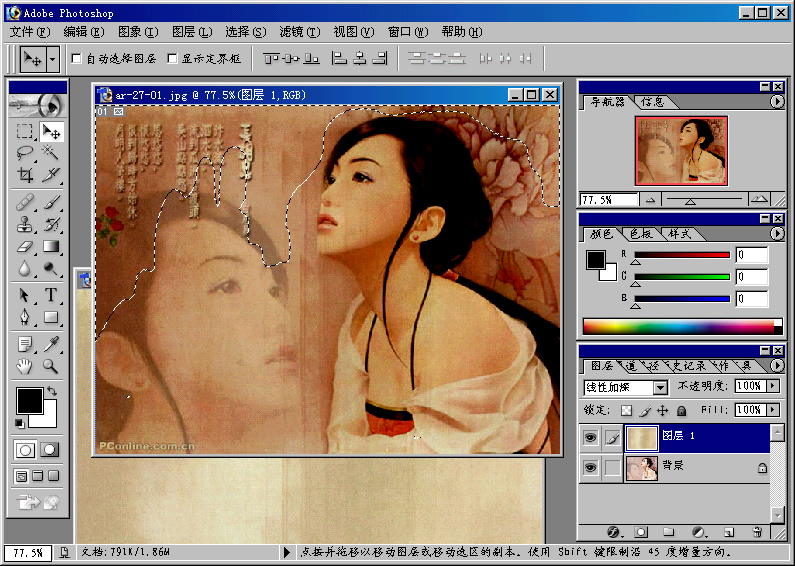Open 滤镜 menu

299,32
